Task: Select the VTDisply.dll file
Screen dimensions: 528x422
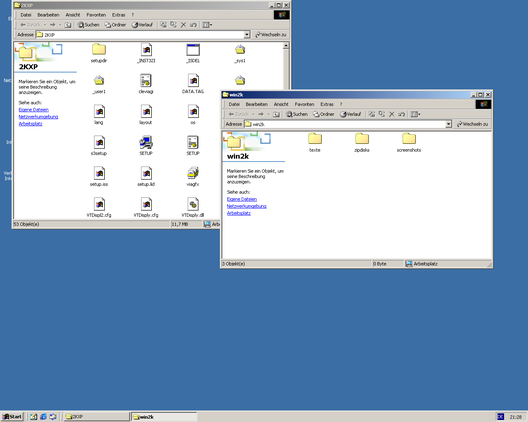Action: tap(193, 204)
